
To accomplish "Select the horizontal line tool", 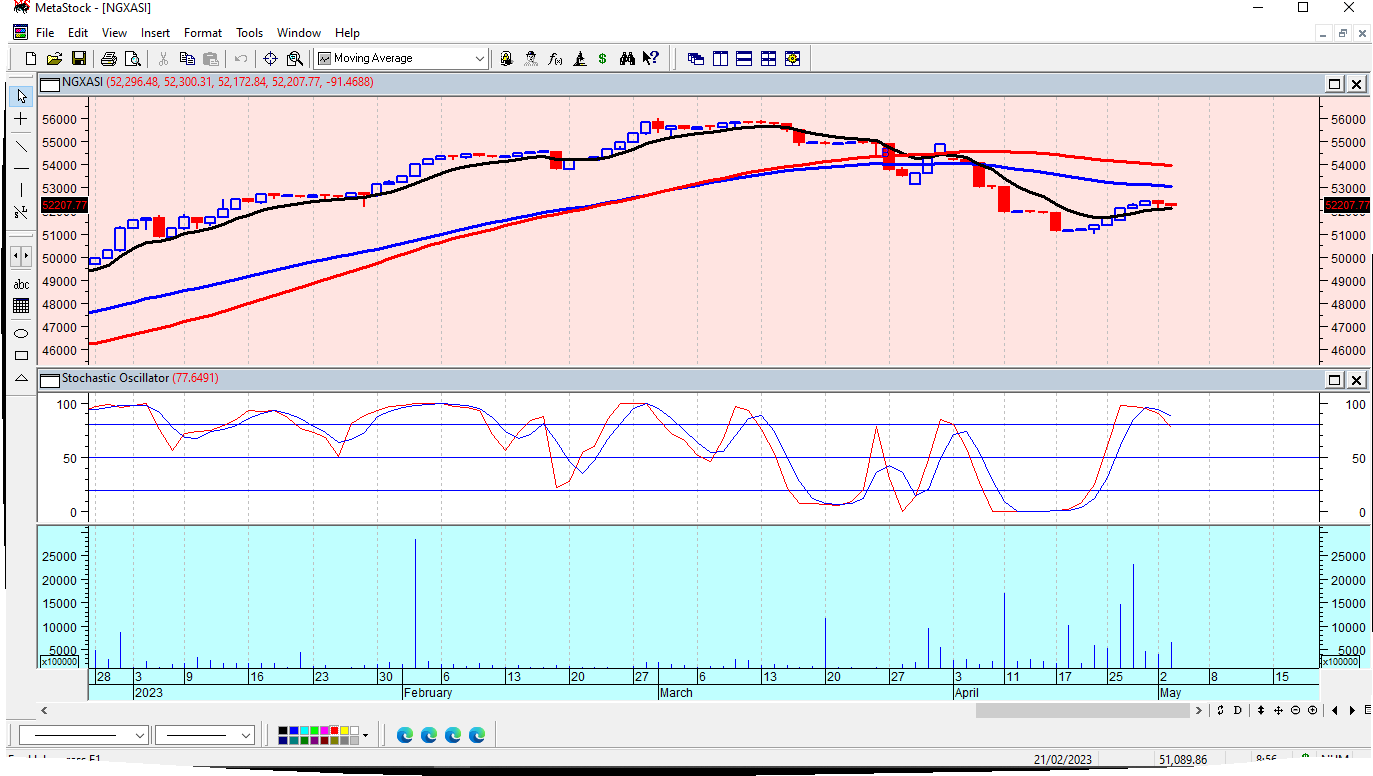I will point(21,167).
